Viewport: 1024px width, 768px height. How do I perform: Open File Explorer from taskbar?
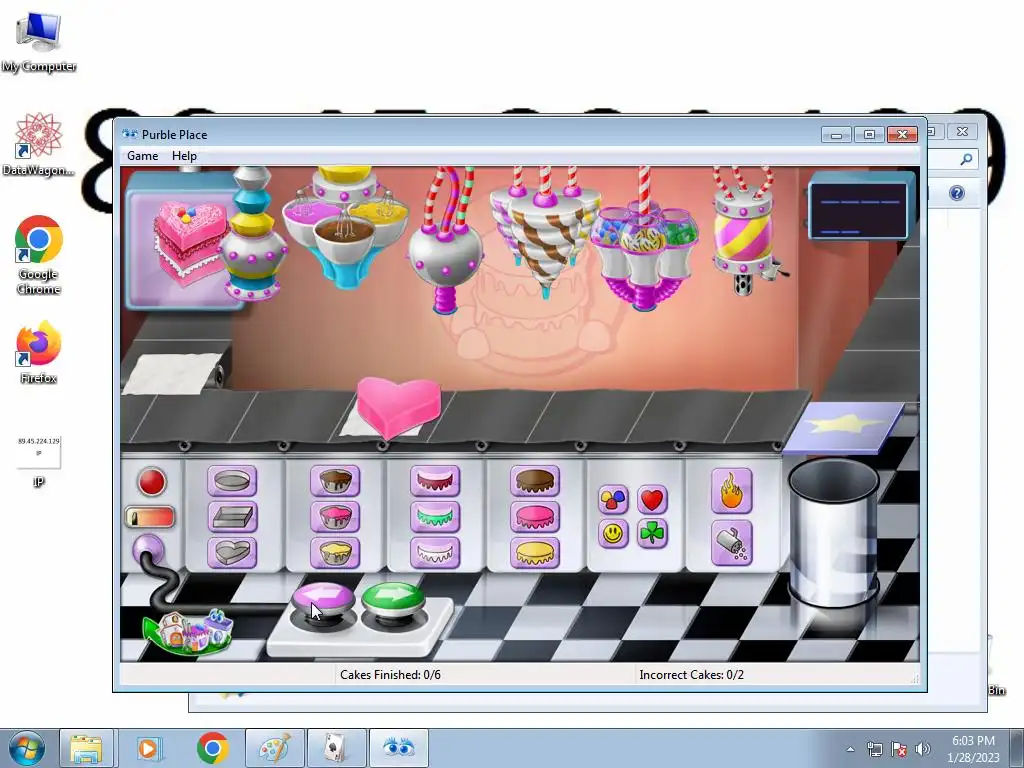[x=87, y=748]
